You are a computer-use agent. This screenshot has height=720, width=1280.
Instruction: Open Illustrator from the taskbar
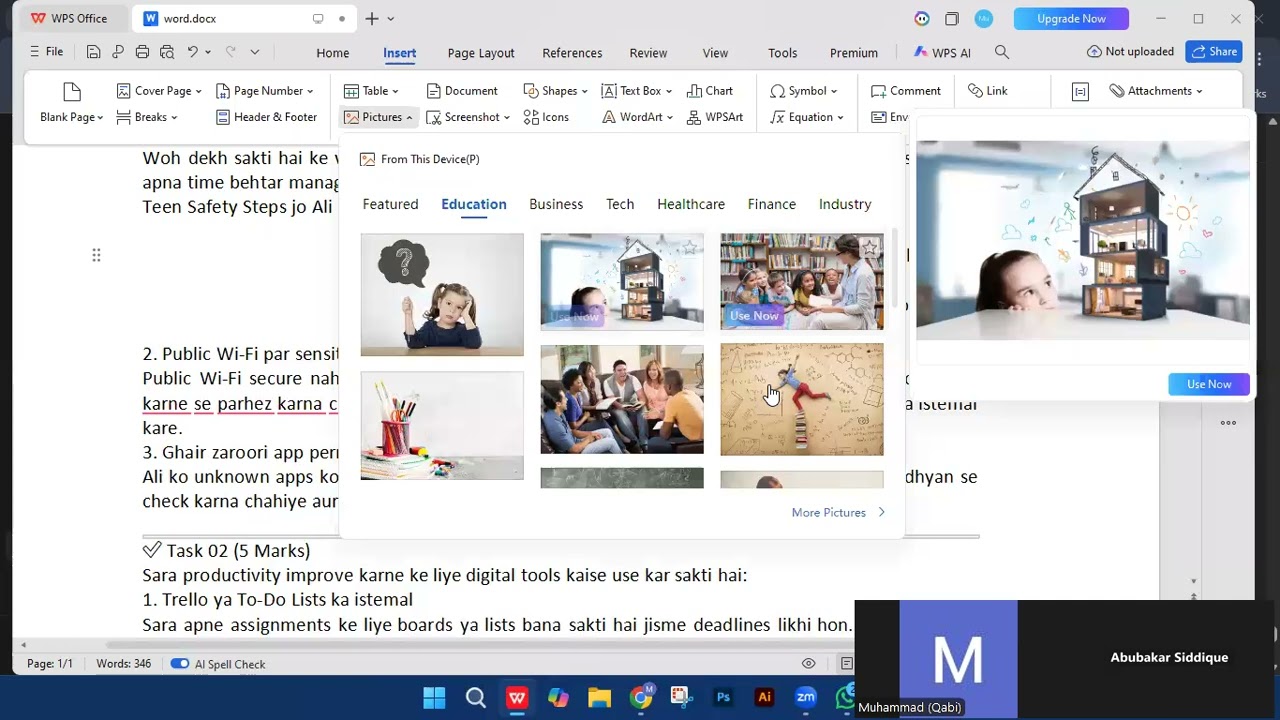click(765, 697)
